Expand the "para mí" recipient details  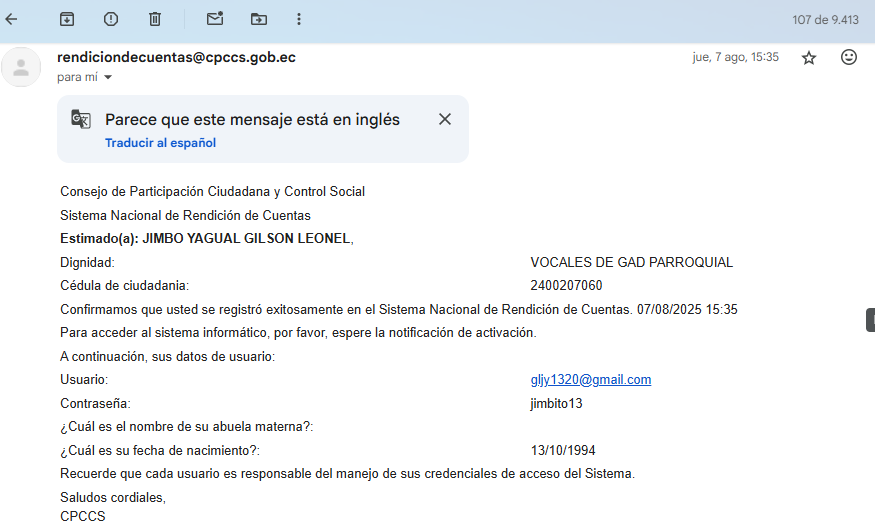point(108,77)
